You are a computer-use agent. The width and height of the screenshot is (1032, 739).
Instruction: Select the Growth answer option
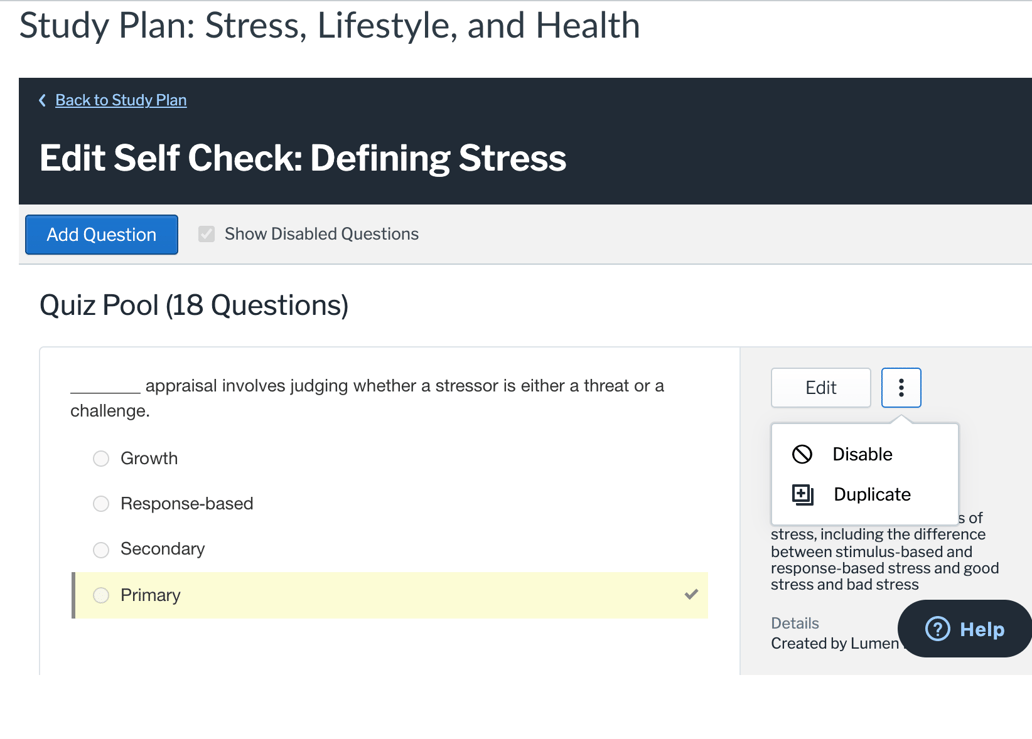tap(101, 458)
